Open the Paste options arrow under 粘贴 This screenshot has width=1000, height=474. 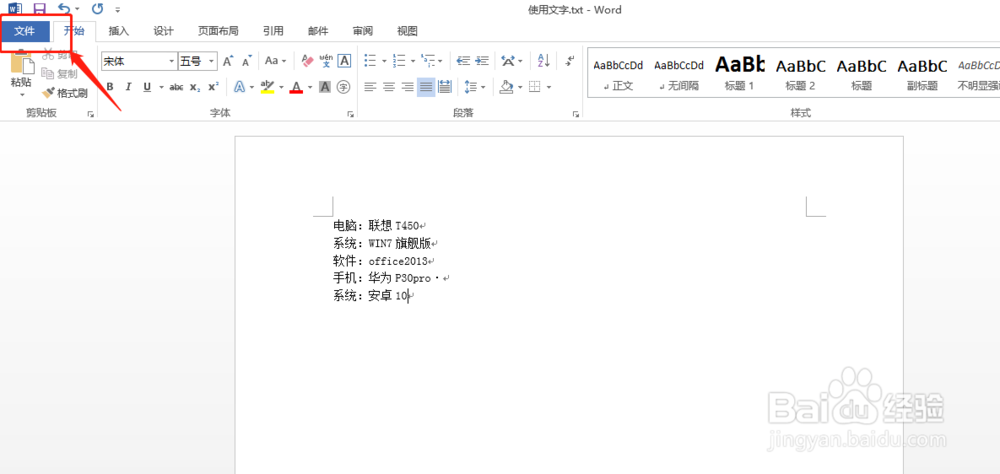[21, 95]
